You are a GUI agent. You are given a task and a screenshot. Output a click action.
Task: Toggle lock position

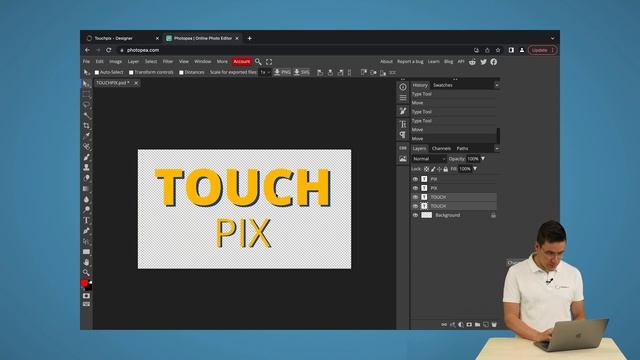coord(439,169)
